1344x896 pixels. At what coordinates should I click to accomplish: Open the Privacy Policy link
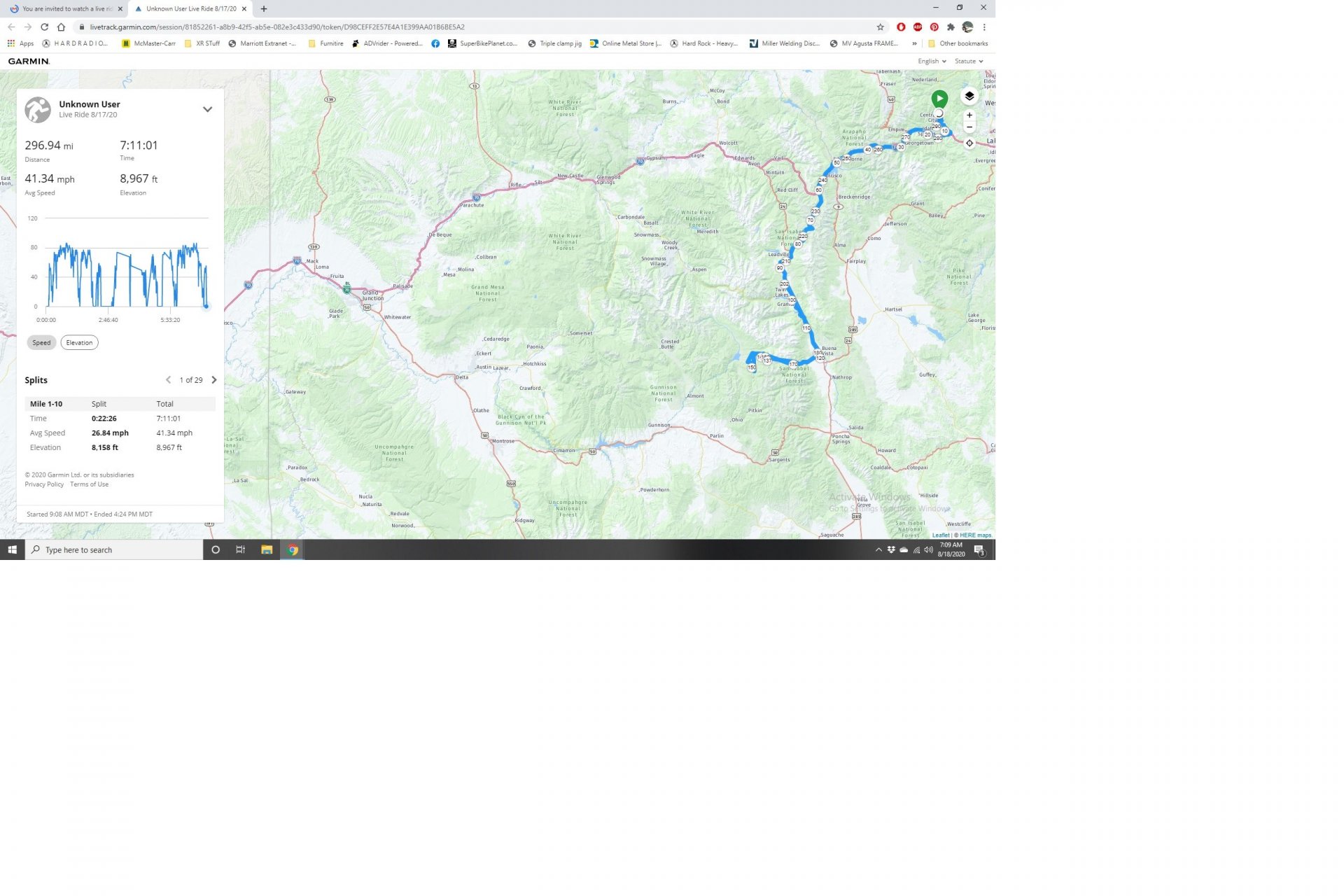(44, 484)
